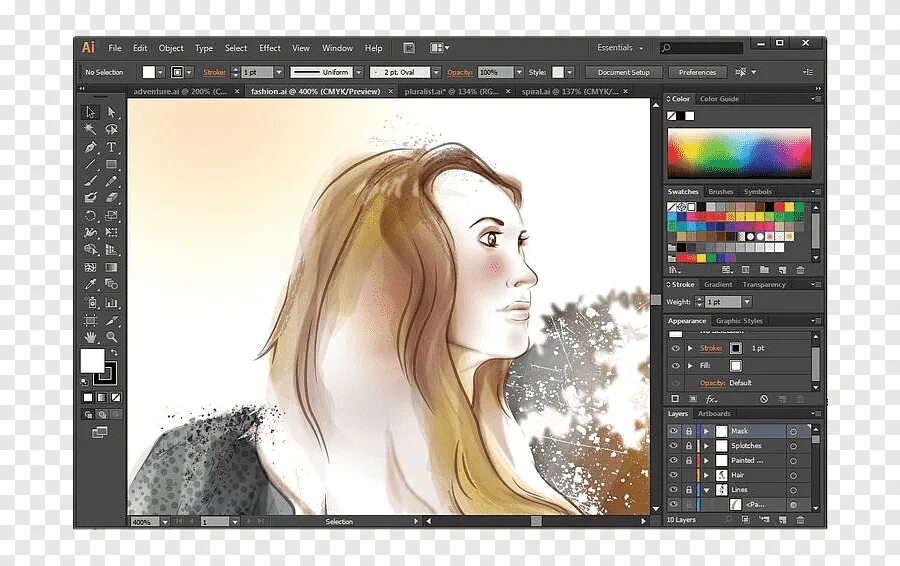Collapse the Lines layer
This screenshot has width=900, height=566.
pyautogui.click(x=707, y=490)
